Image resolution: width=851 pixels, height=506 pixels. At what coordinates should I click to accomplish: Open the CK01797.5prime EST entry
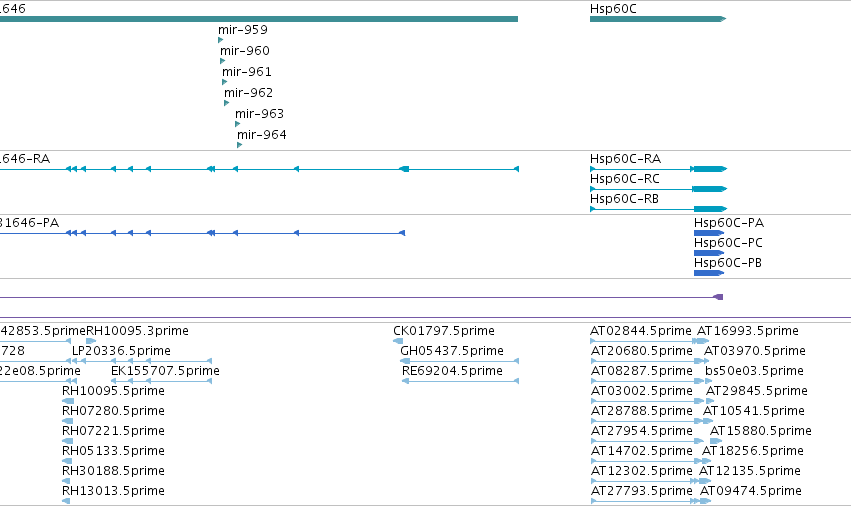tap(444, 331)
